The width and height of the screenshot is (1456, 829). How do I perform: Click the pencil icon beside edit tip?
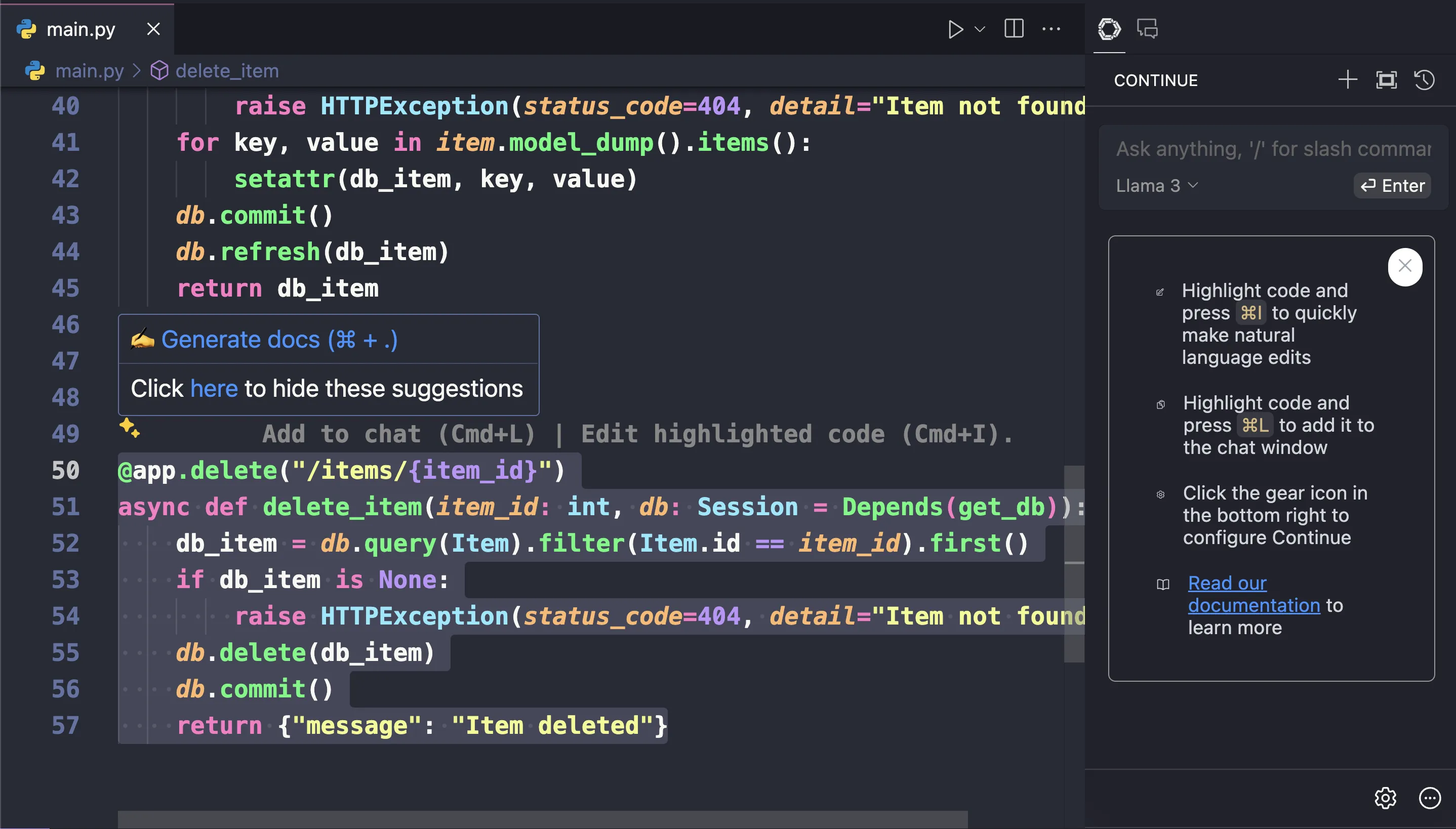pyautogui.click(x=1160, y=292)
